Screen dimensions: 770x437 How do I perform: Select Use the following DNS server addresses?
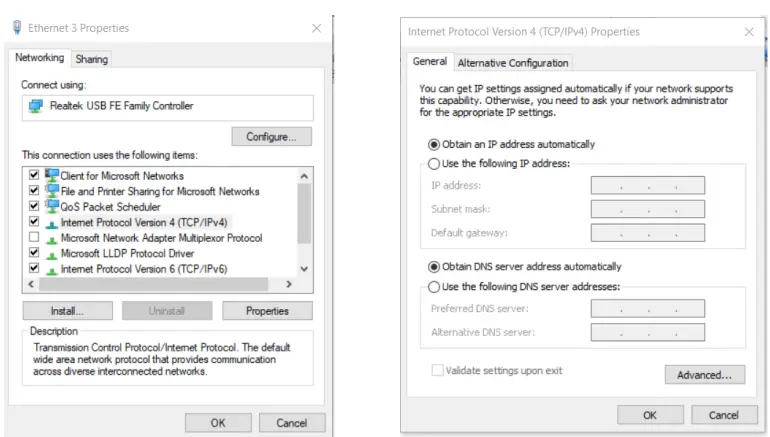point(434,287)
